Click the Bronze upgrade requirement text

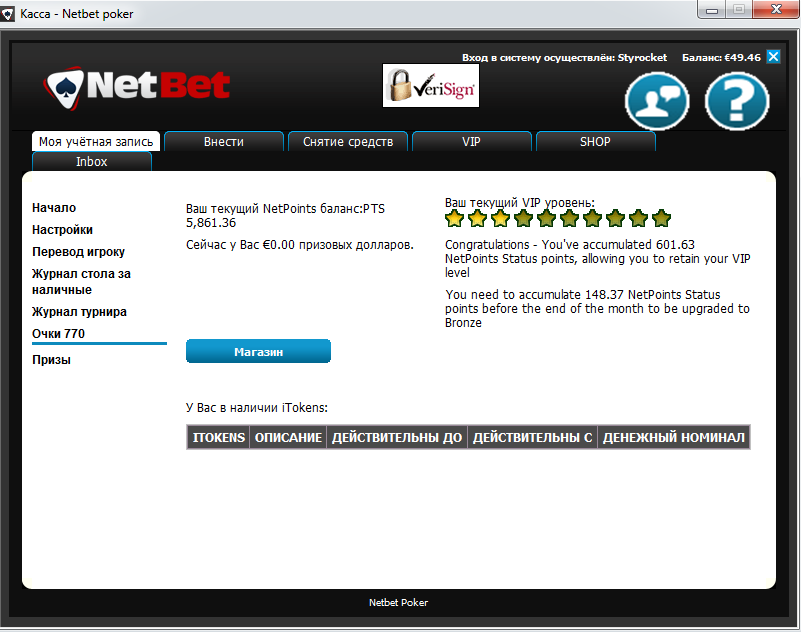[x=598, y=309]
